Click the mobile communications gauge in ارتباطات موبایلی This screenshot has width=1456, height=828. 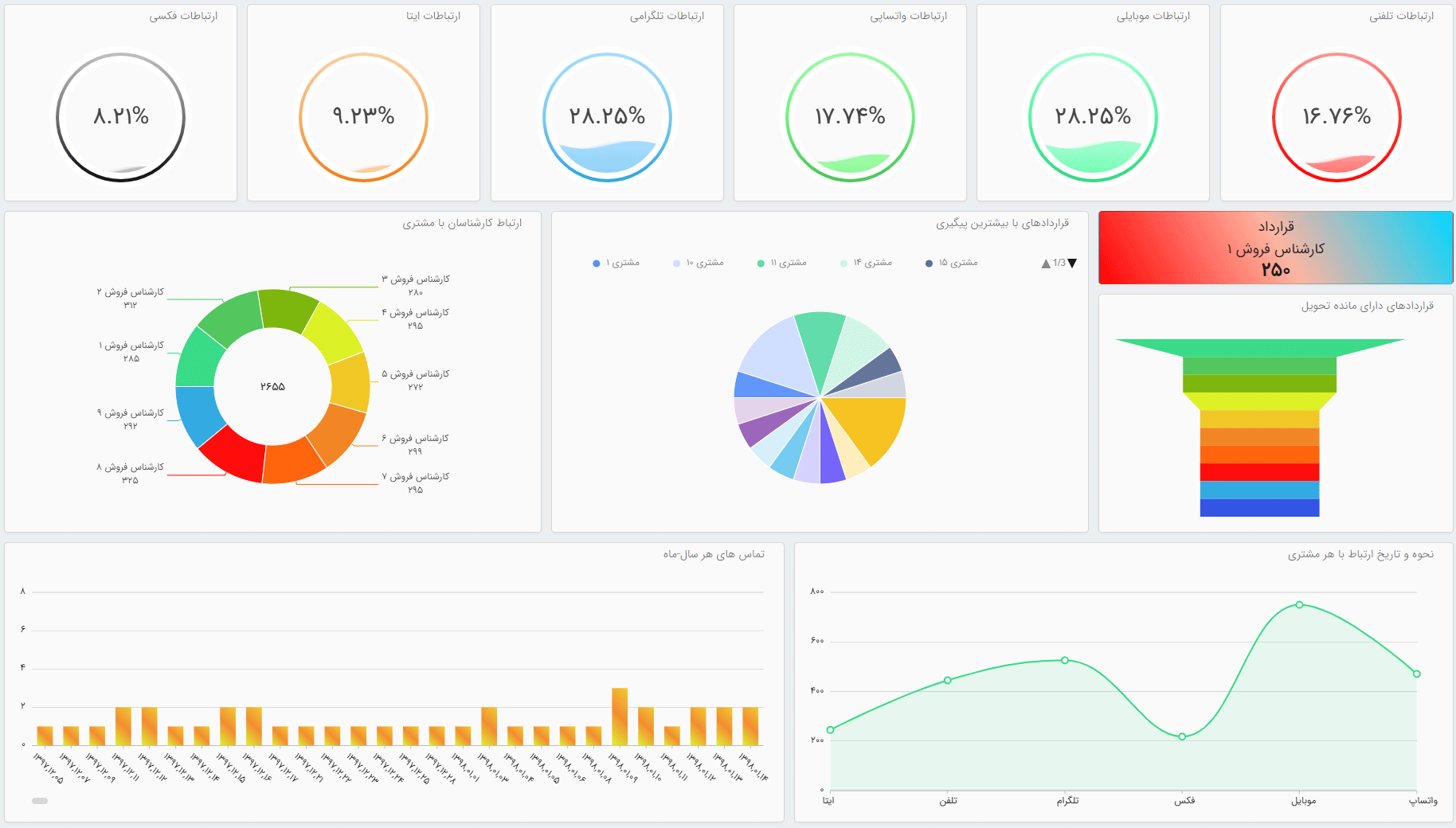1093,117
